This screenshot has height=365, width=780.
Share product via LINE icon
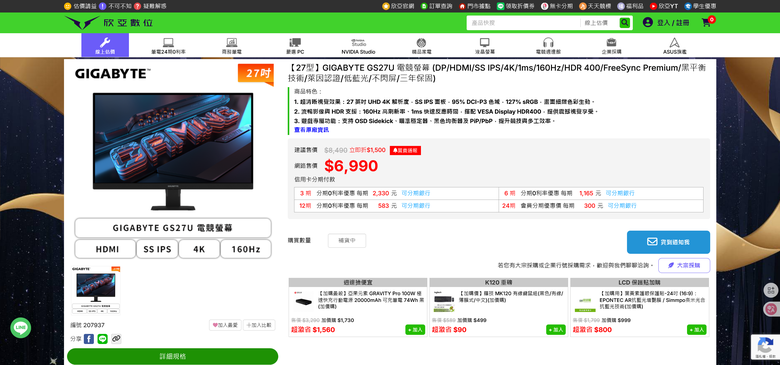point(102,339)
